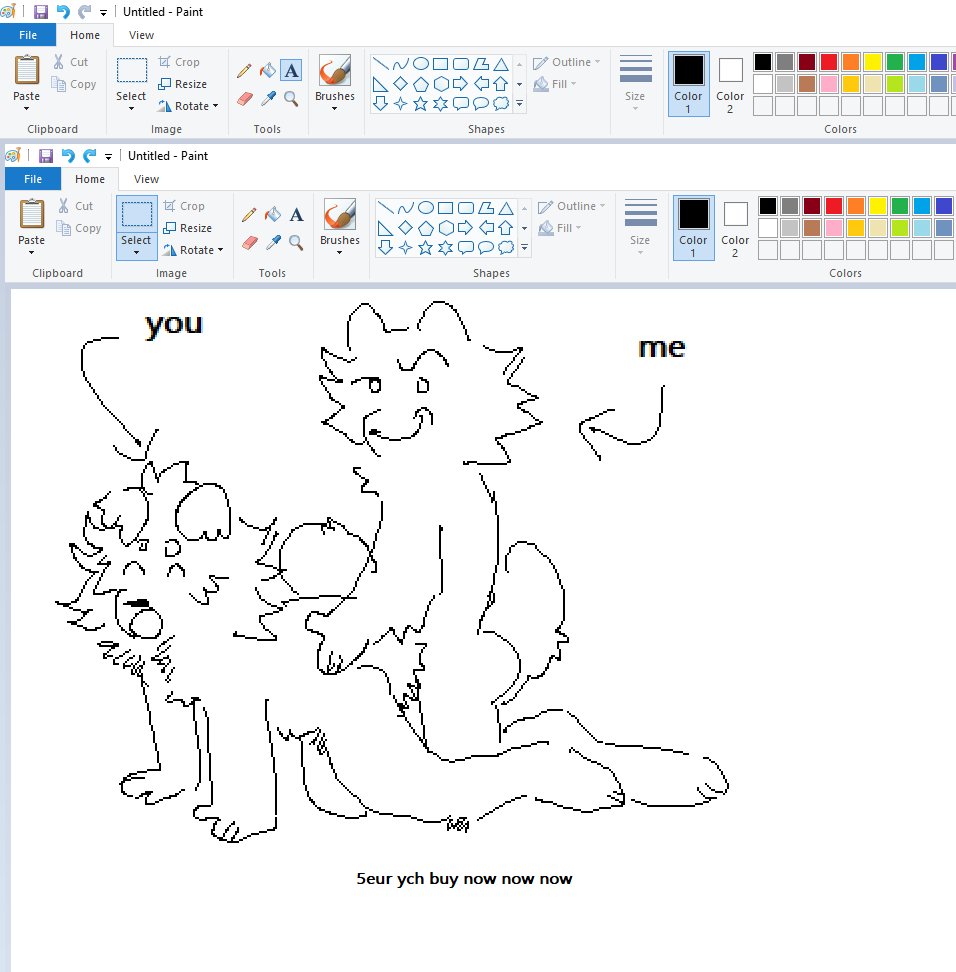Image resolution: width=956 pixels, height=972 pixels.
Task: Select Home tab in the upper Paint window
Action: click(x=85, y=35)
